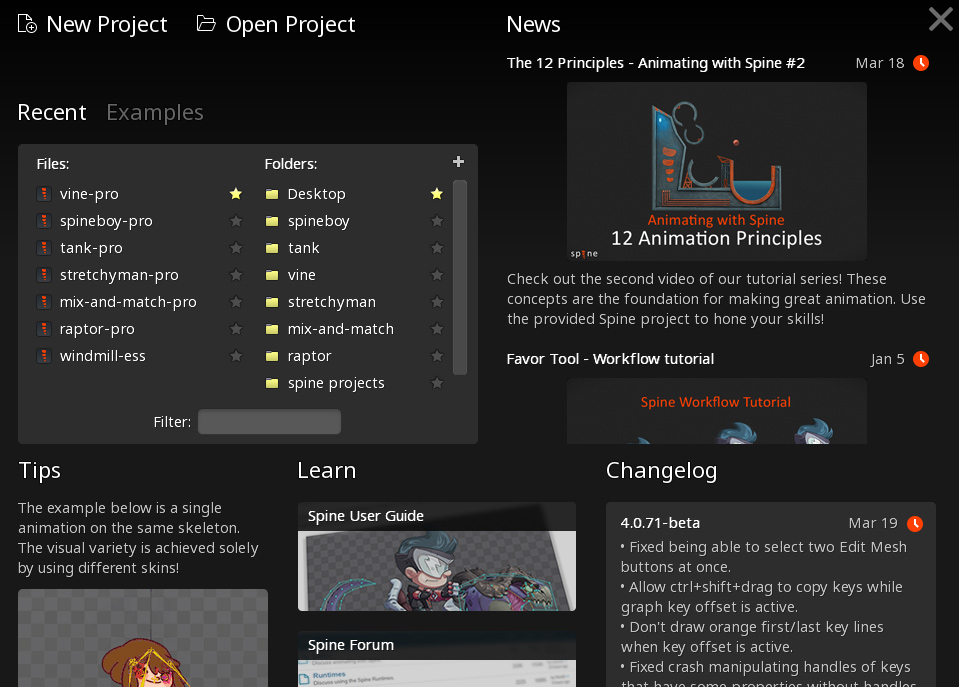Click the spineboy-pro file icon
This screenshot has height=687, width=959.
click(x=44, y=221)
